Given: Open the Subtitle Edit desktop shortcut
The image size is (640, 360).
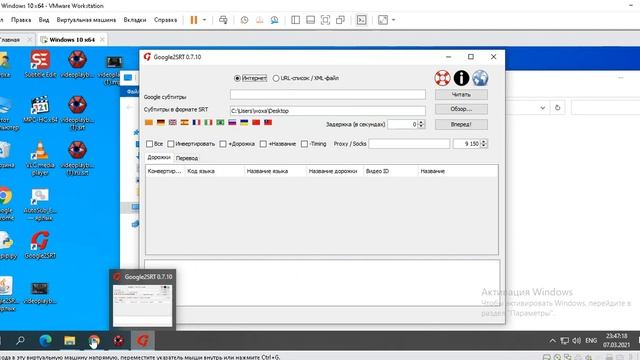Looking at the screenshot, I should 40,64.
